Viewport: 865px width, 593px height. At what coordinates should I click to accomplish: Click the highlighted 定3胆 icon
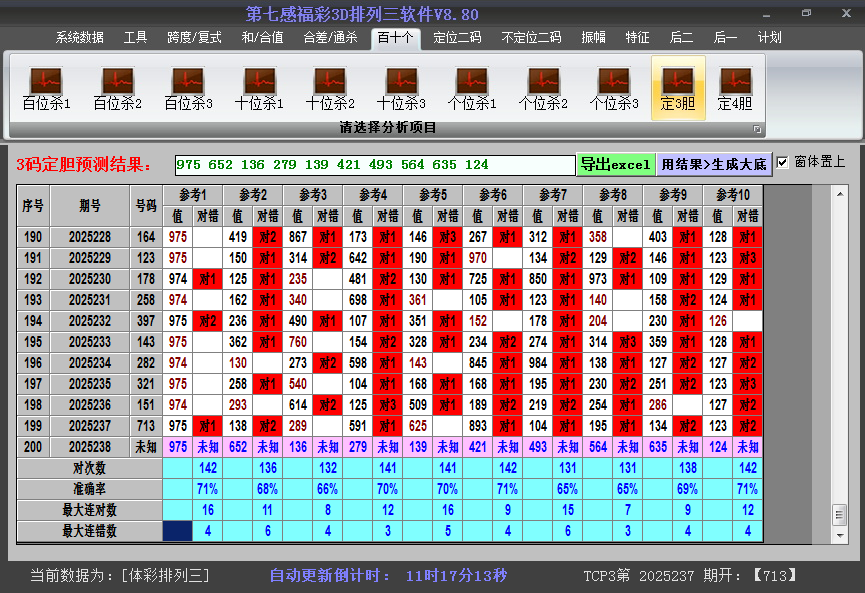click(x=678, y=88)
